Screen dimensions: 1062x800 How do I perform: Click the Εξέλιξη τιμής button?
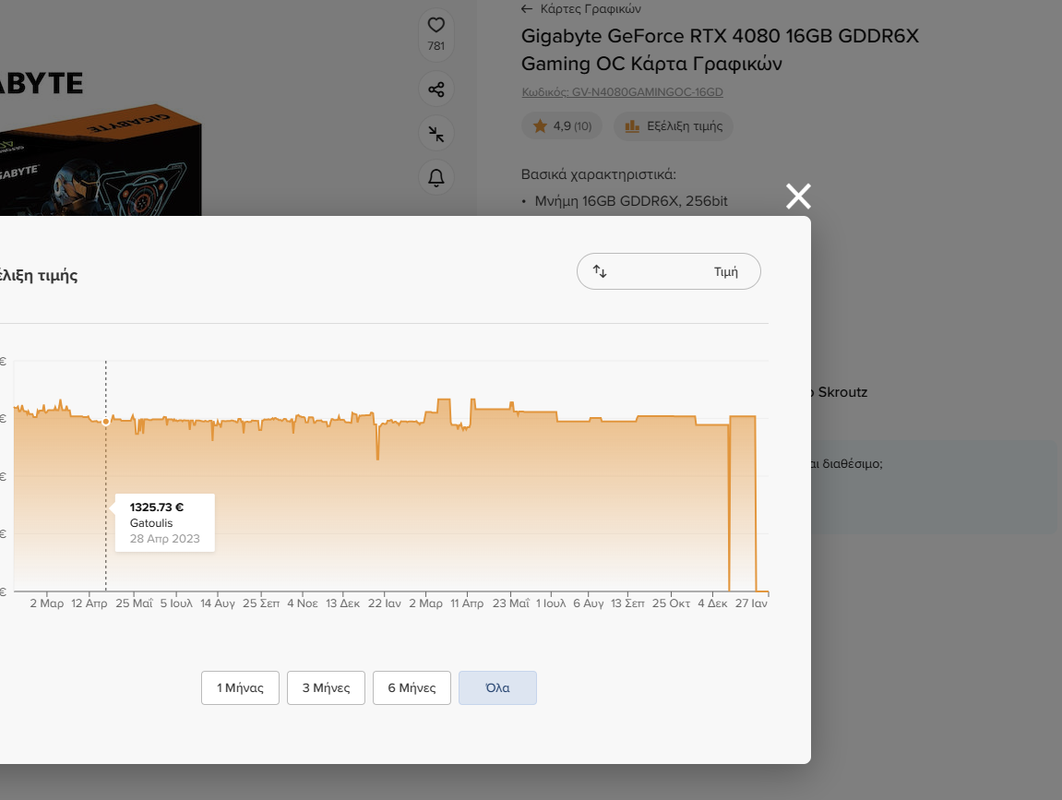pyautogui.click(x=673, y=126)
